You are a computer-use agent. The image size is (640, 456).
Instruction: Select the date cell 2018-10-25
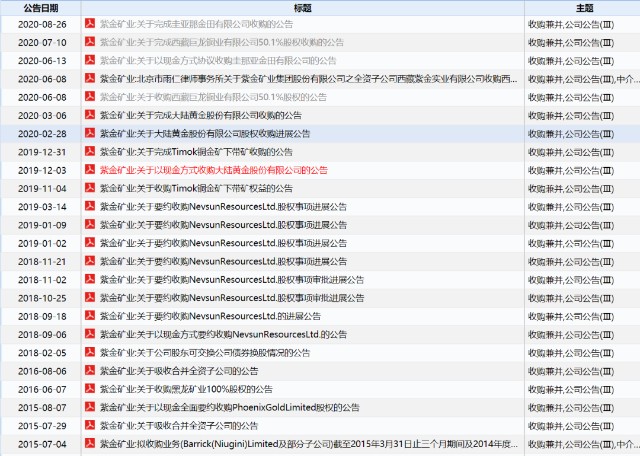click(x=42, y=298)
